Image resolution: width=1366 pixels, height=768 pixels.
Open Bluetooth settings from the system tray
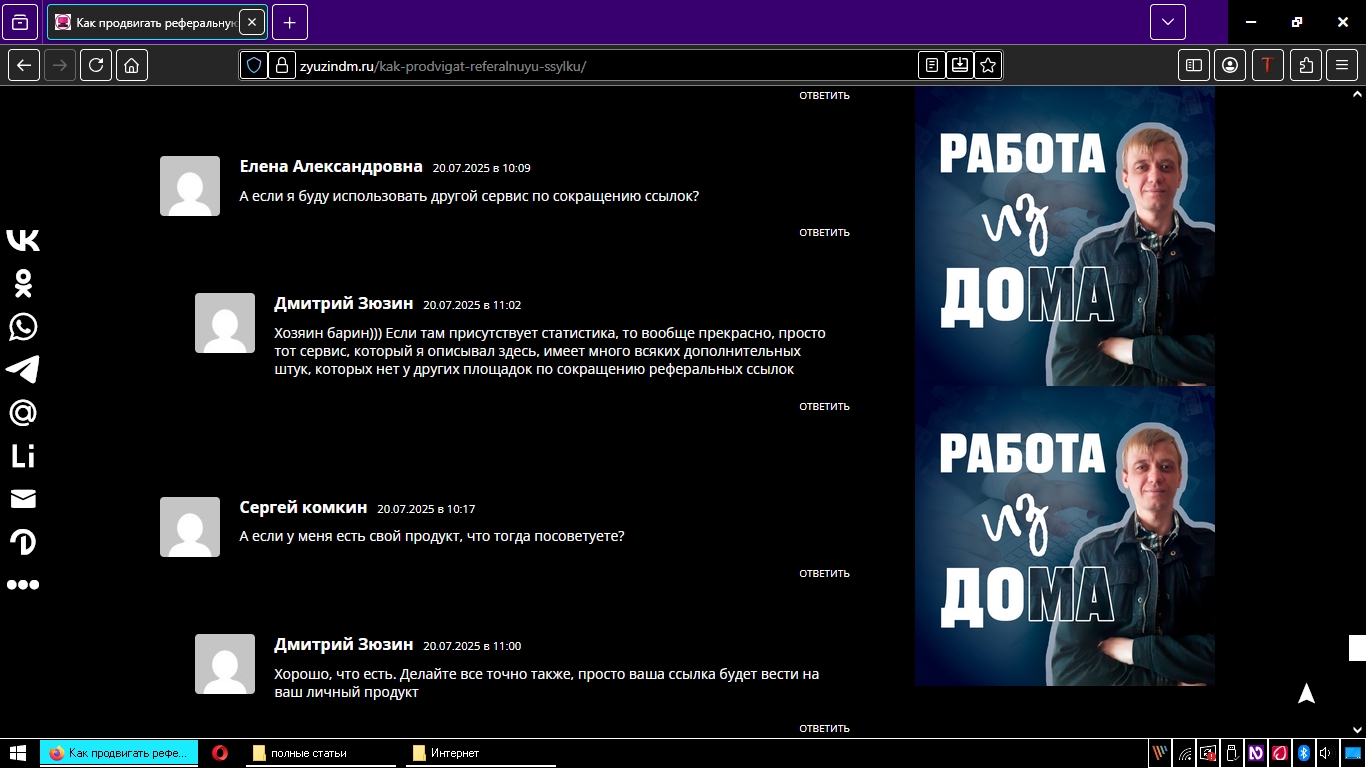1303,752
